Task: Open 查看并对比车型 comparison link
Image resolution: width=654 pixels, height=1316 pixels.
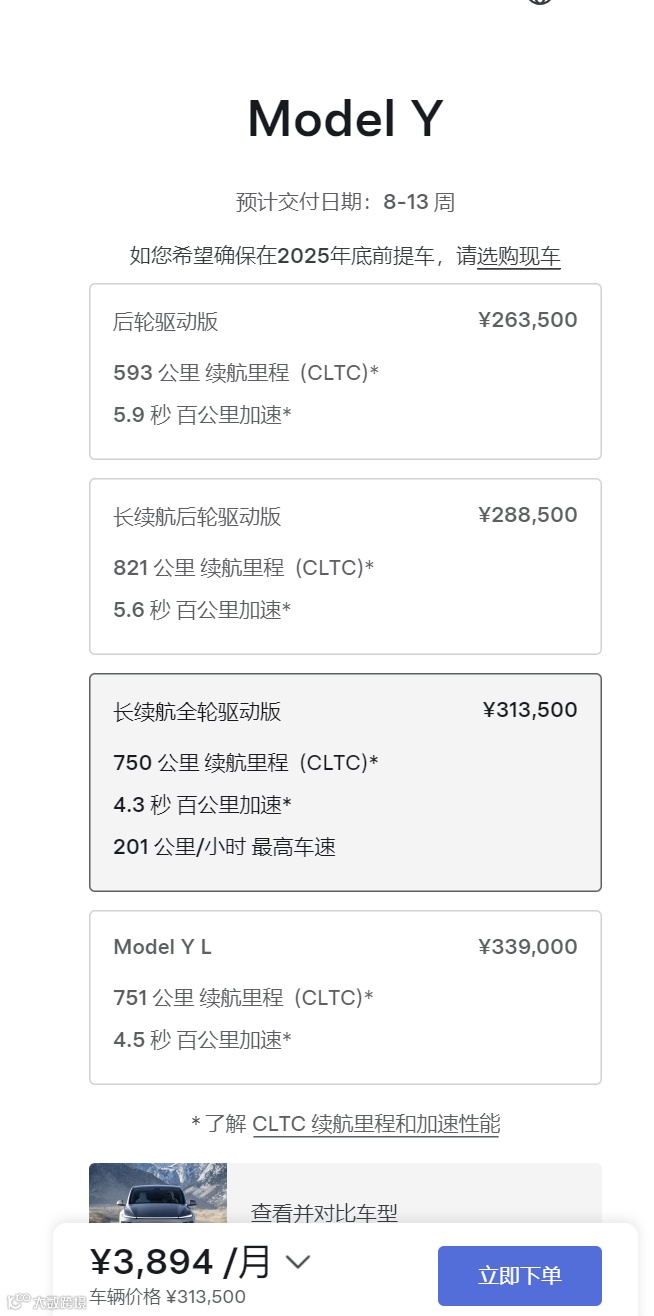Action: 324,1212
